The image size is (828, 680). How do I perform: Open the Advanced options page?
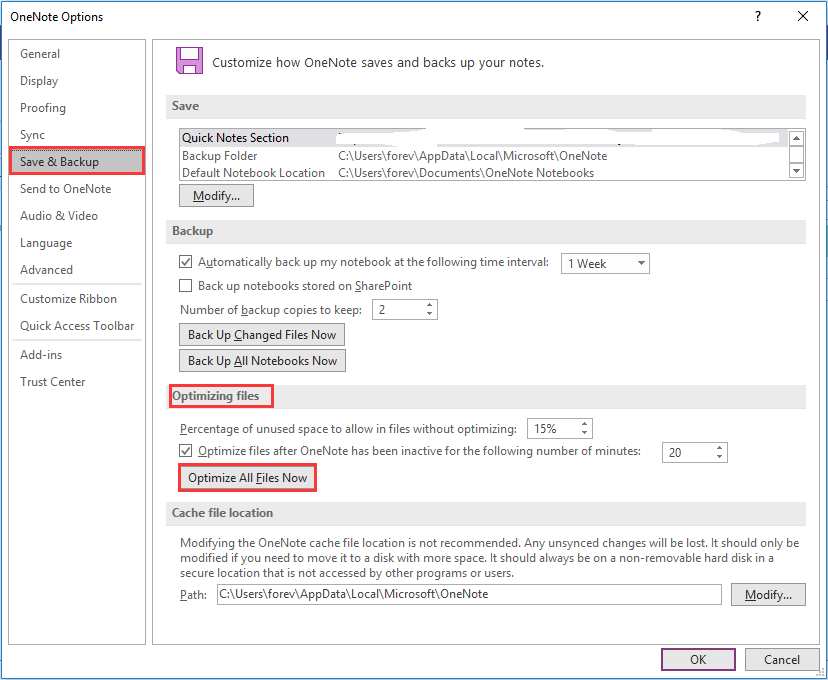tap(46, 269)
